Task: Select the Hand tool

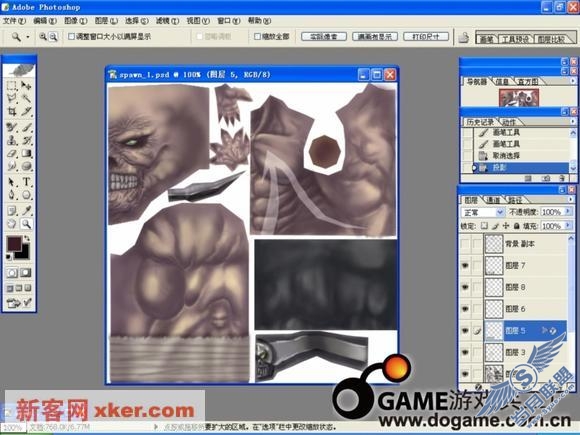Action: 12,223
